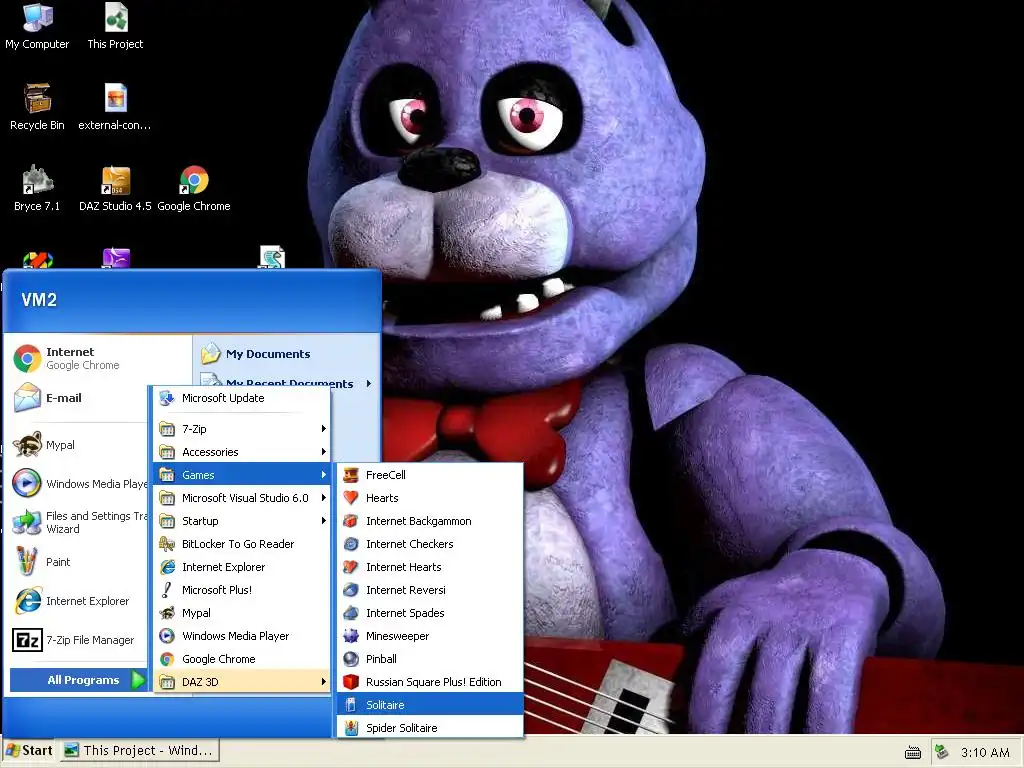Launch Pinball game
The image size is (1024, 768).
pyautogui.click(x=430, y=659)
